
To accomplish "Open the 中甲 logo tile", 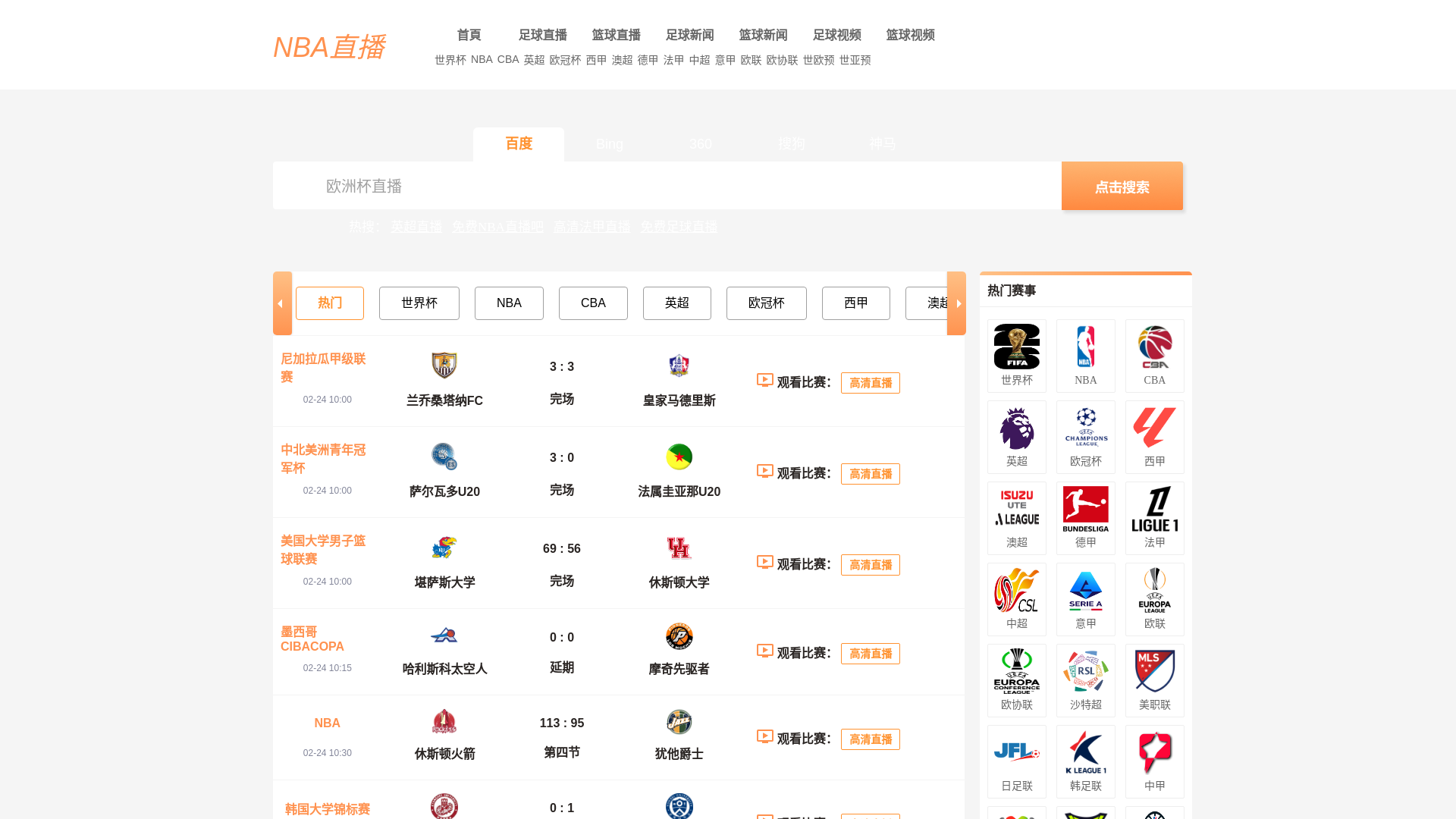I will coord(1154,761).
